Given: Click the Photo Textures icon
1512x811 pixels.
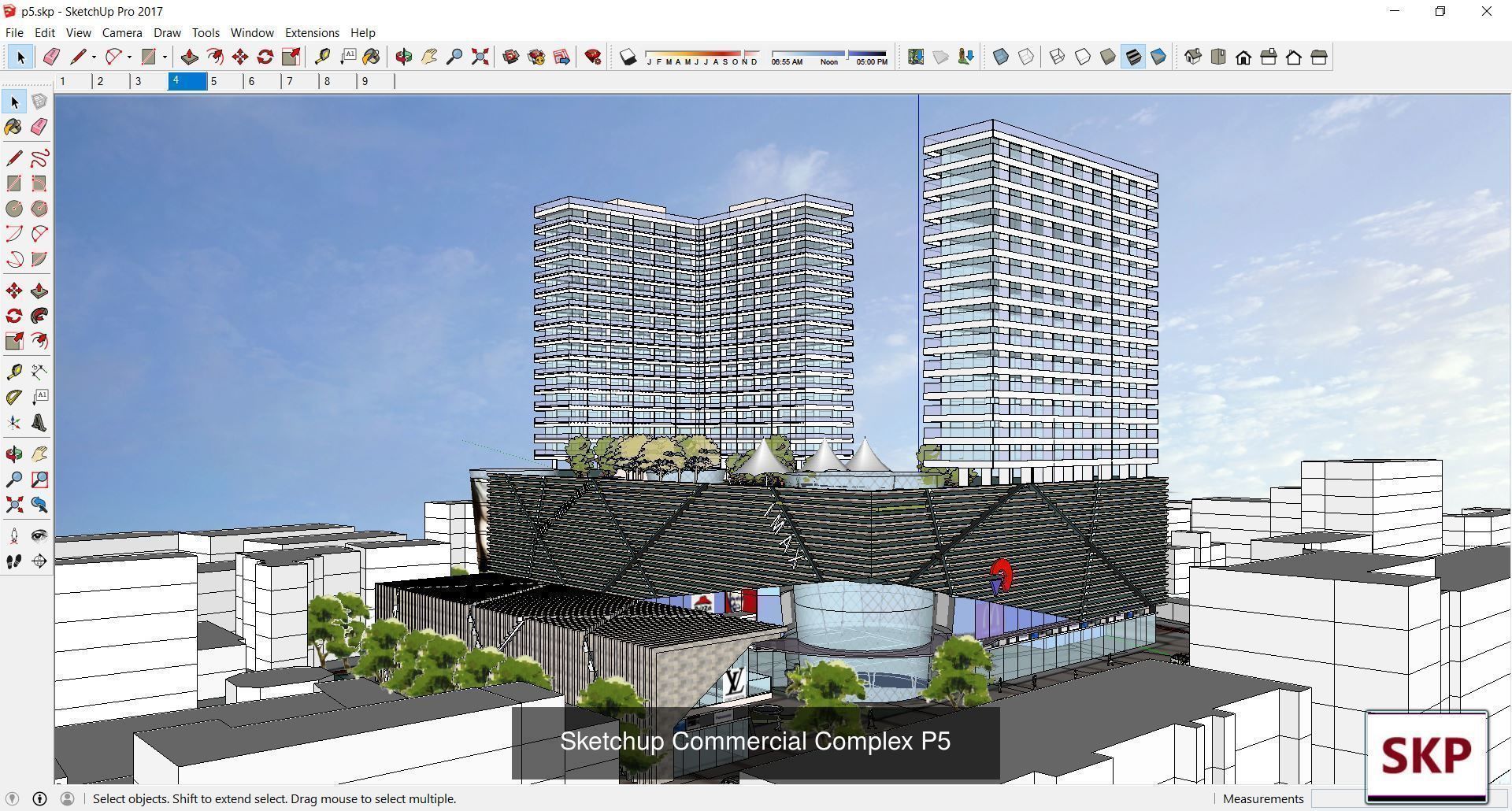Looking at the screenshot, I should click(965, 57).
